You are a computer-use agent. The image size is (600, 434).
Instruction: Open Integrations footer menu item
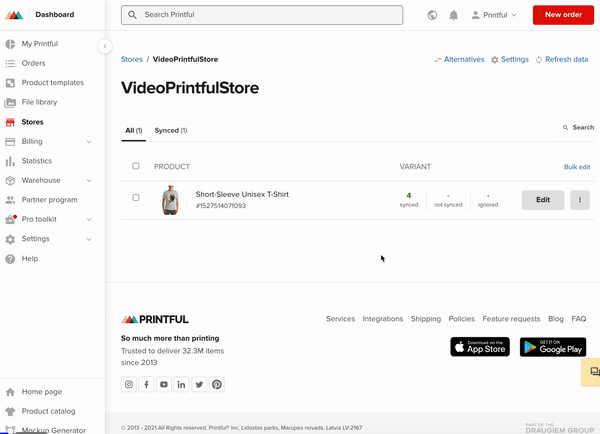(383, 319)
